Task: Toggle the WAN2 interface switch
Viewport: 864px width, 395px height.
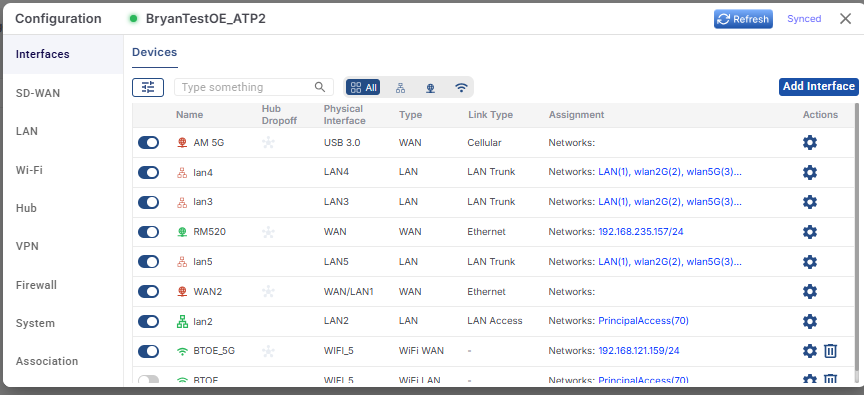Action: (148, 291)
